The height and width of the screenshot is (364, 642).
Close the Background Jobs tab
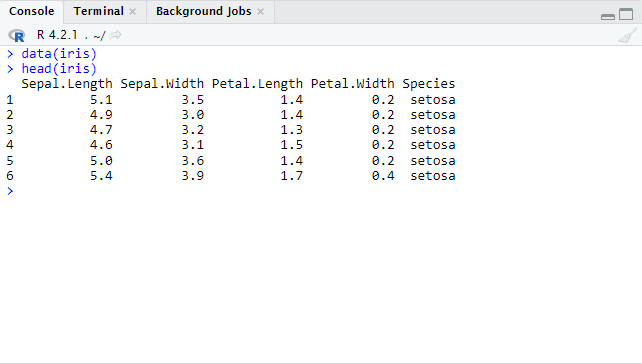coord(260,11)
